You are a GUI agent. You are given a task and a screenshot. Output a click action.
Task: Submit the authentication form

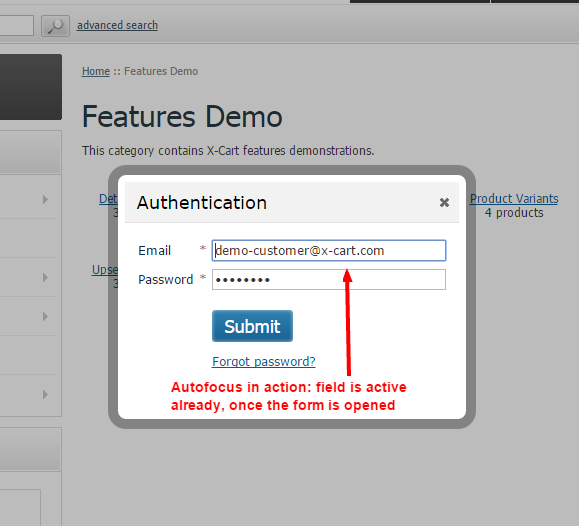point(252,326)
